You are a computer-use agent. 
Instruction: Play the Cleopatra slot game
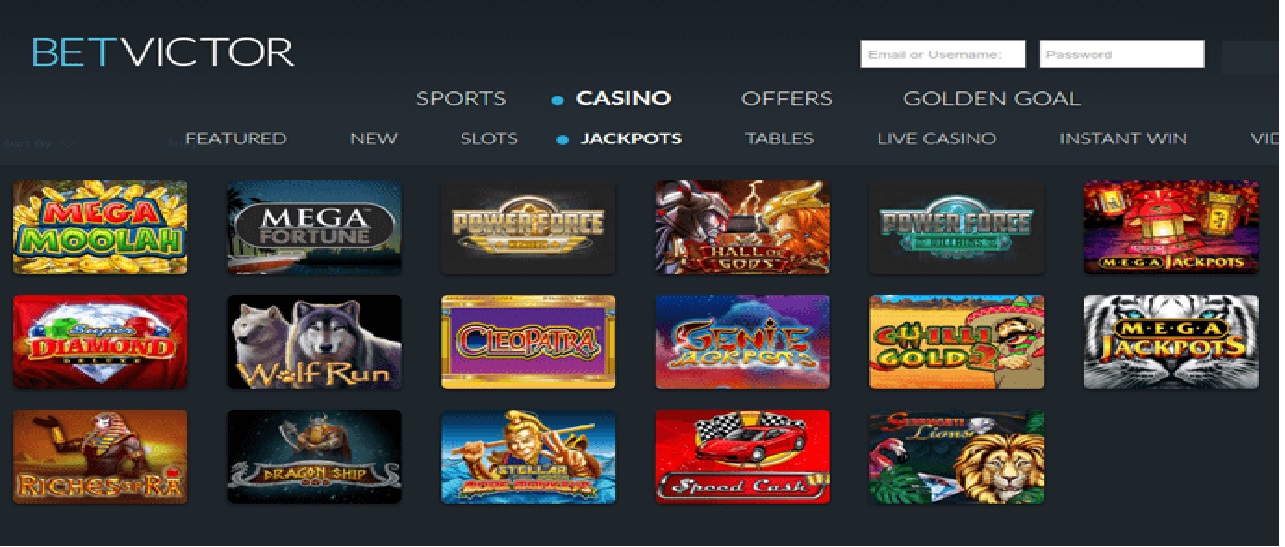point(528,342)
